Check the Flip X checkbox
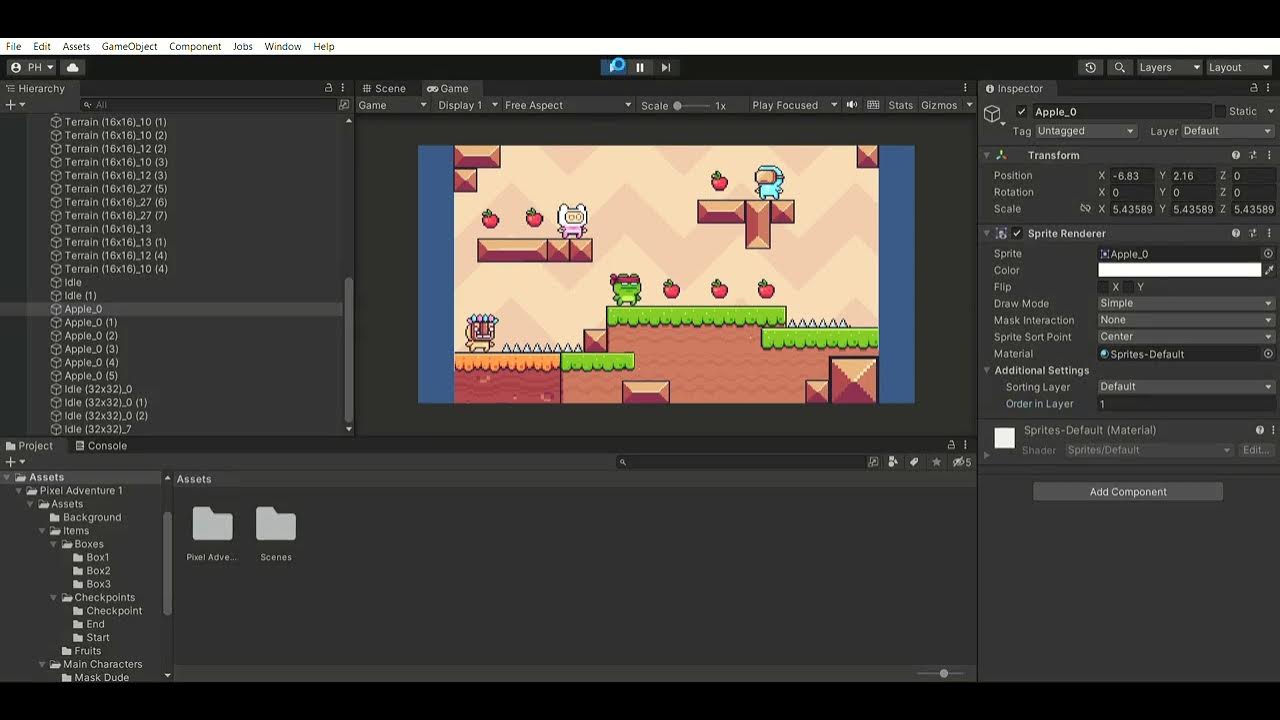 (1103, 287)
